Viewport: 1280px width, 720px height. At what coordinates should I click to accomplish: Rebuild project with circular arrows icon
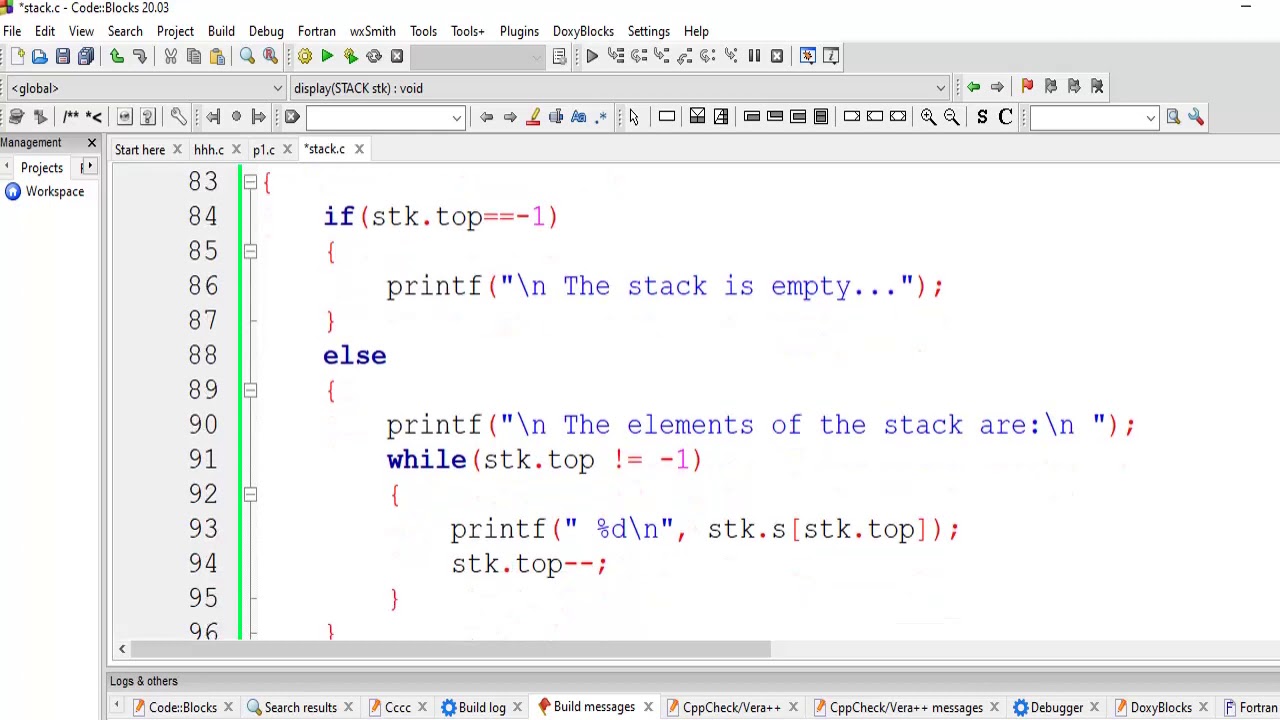coord(373,56)
